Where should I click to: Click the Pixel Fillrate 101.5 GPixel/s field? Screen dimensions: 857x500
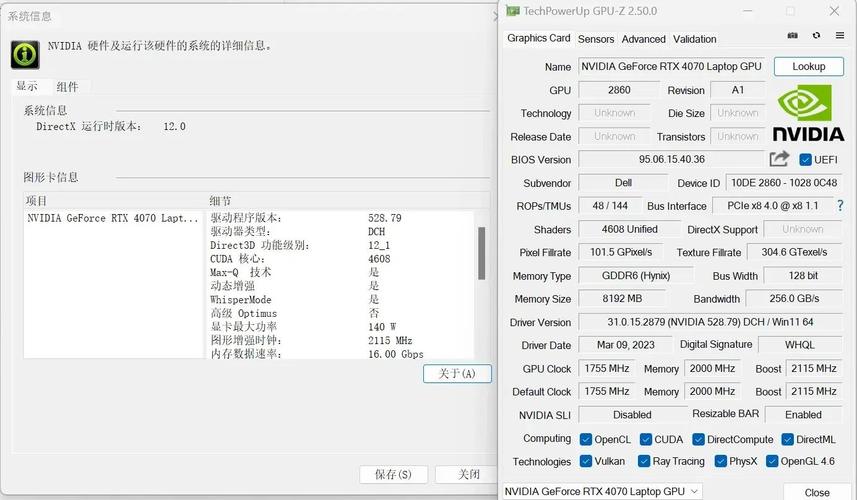click(620, 252)
